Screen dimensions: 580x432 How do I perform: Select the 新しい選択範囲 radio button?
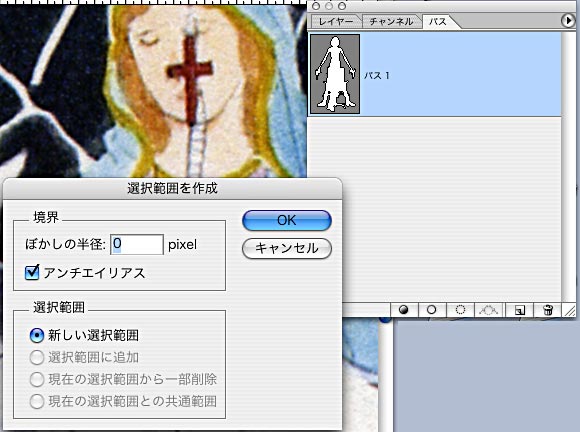coord(37,336)
